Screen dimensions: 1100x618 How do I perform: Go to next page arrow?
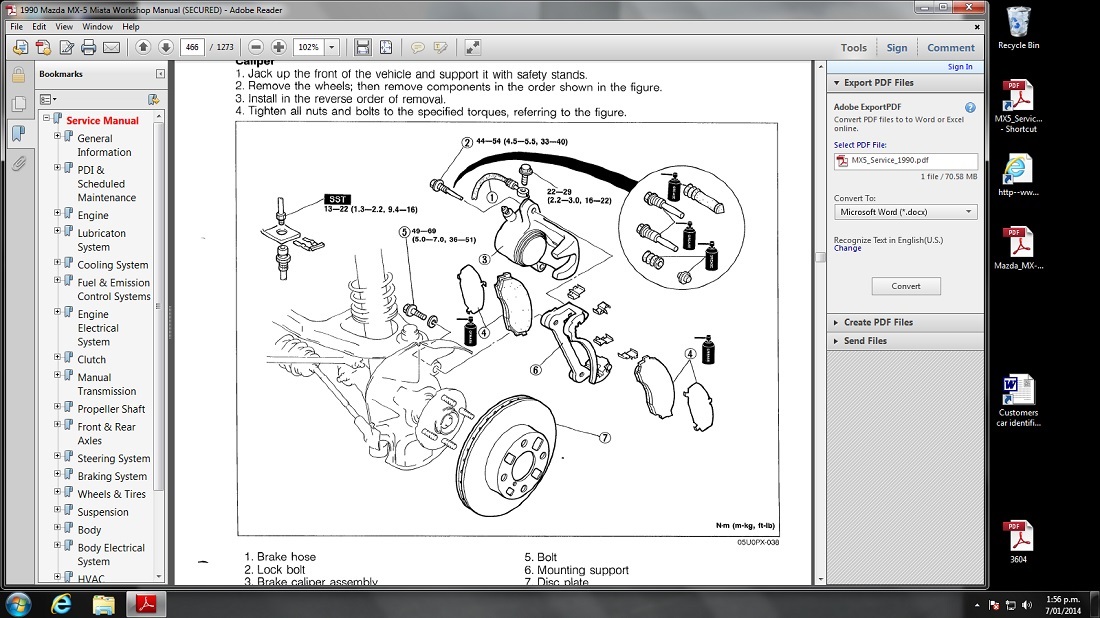tap(166, 47)
